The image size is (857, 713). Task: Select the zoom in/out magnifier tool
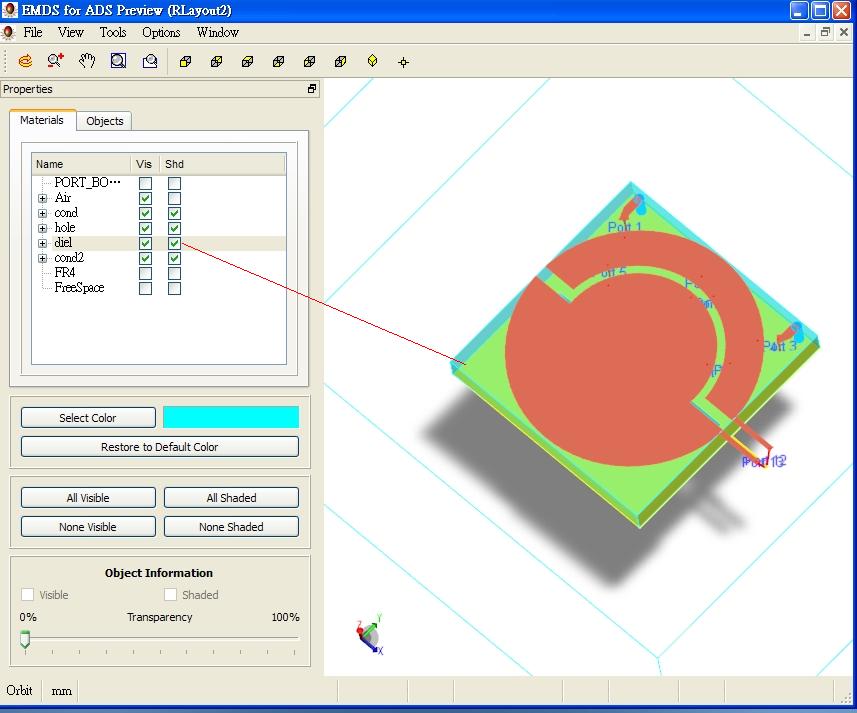click(55, 61)
